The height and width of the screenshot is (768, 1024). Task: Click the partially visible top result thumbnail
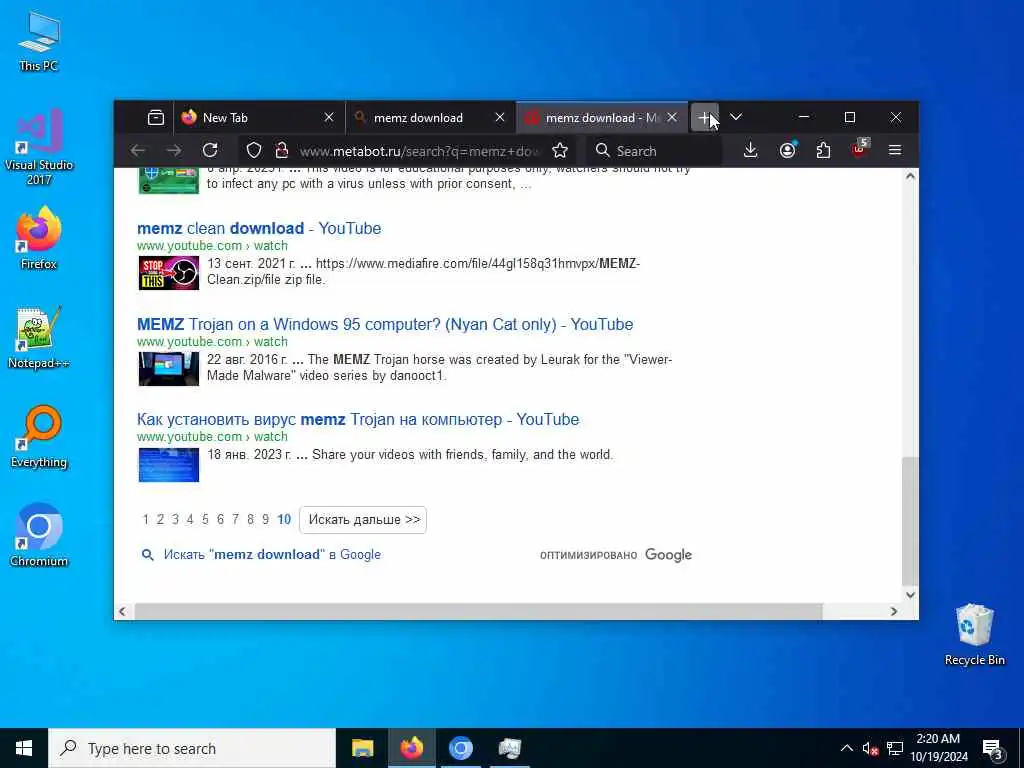[x=168, y=180]
